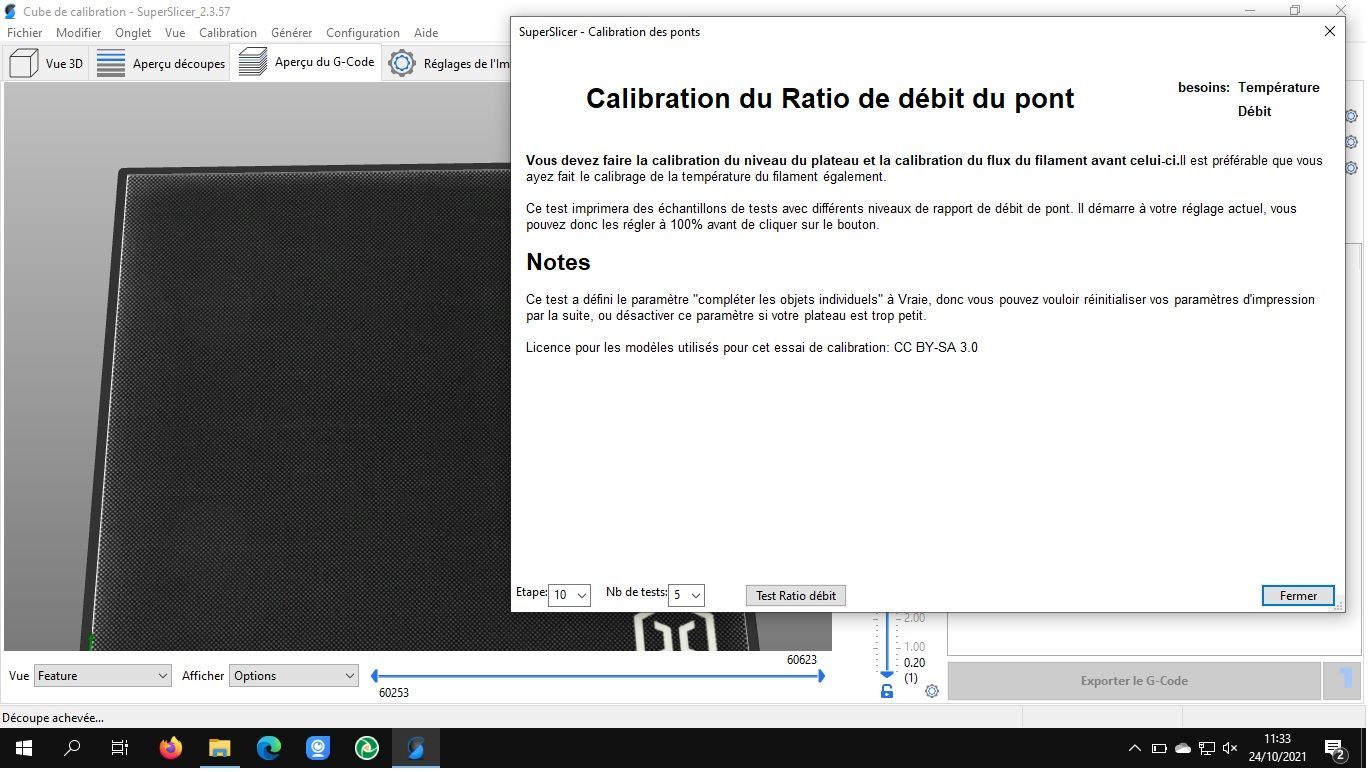Toggle the blue lock icon under layer slider
1368x772 pixels.
click(x=886, y=691)
